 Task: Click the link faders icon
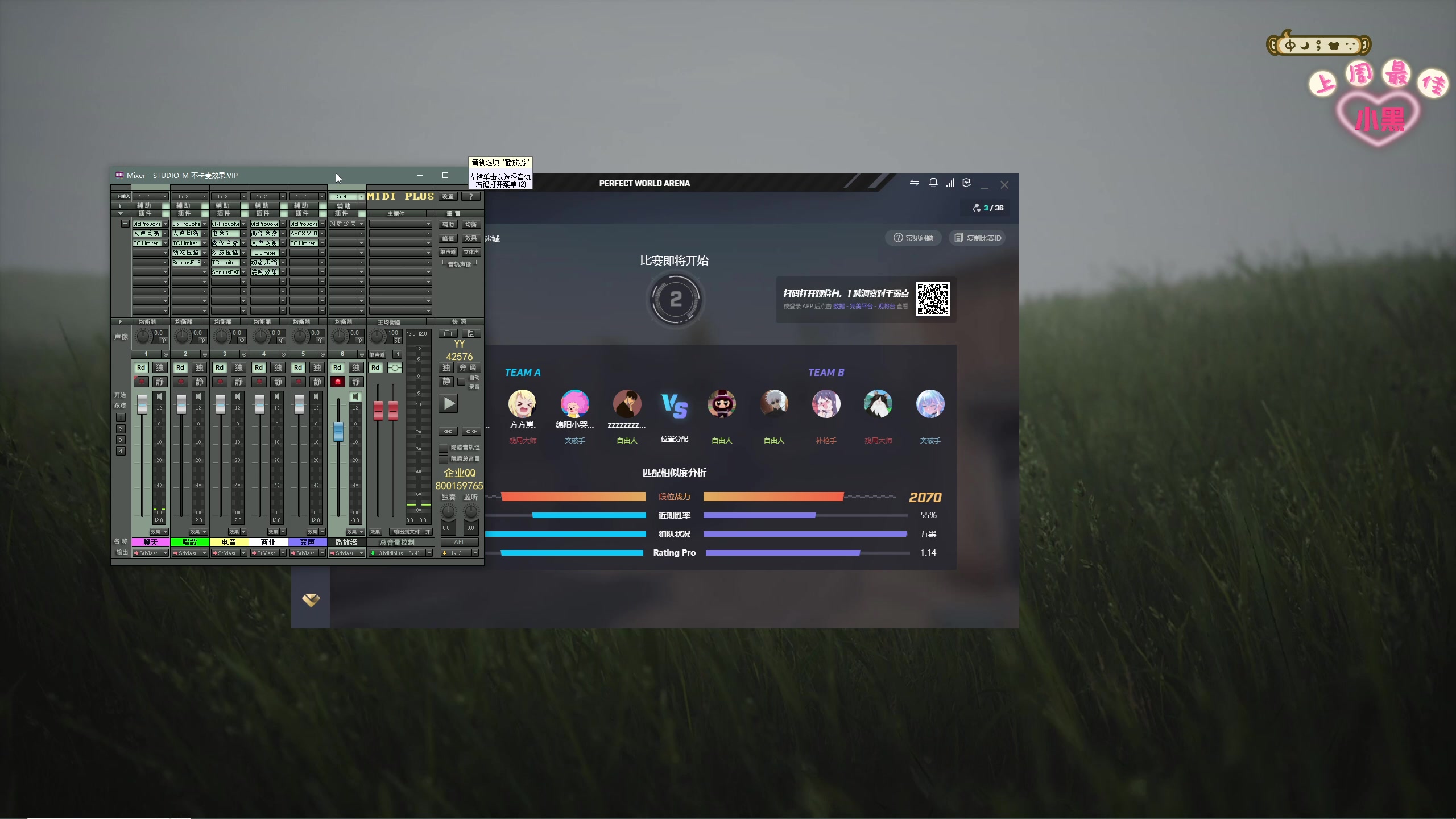(448, 431)
